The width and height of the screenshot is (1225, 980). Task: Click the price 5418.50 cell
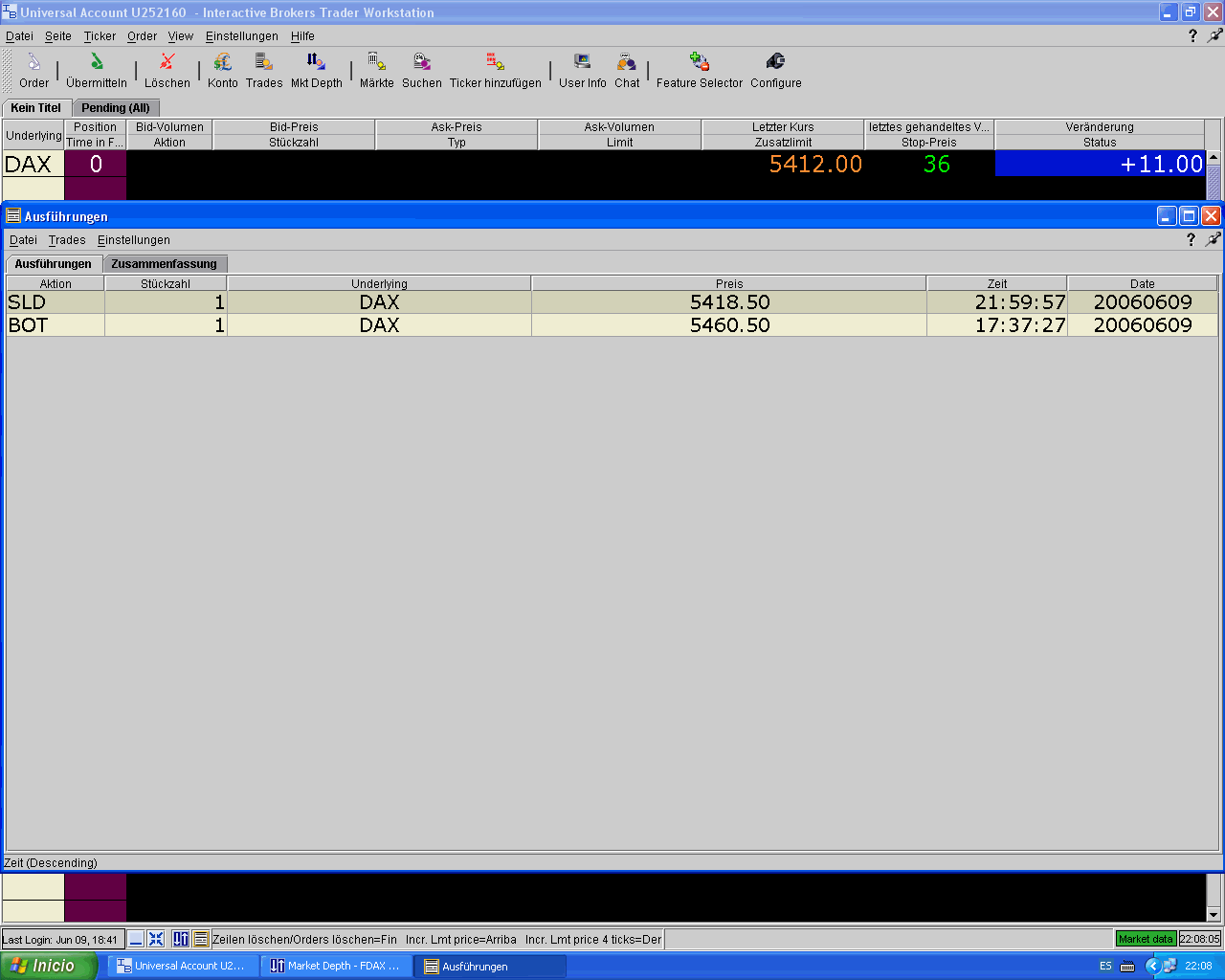tap(729, 302)
